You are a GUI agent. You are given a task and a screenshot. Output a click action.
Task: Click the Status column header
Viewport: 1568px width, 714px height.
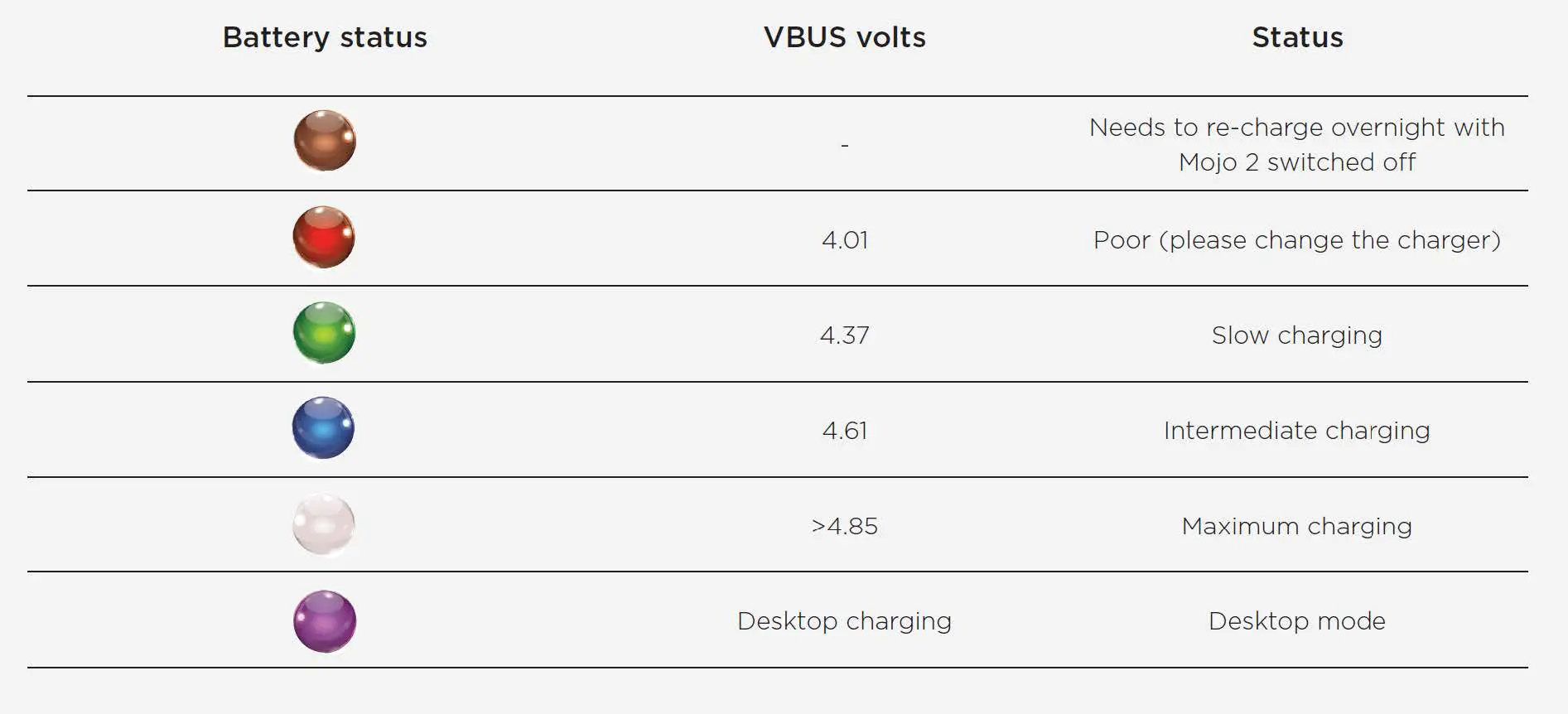pos(1297,37)
